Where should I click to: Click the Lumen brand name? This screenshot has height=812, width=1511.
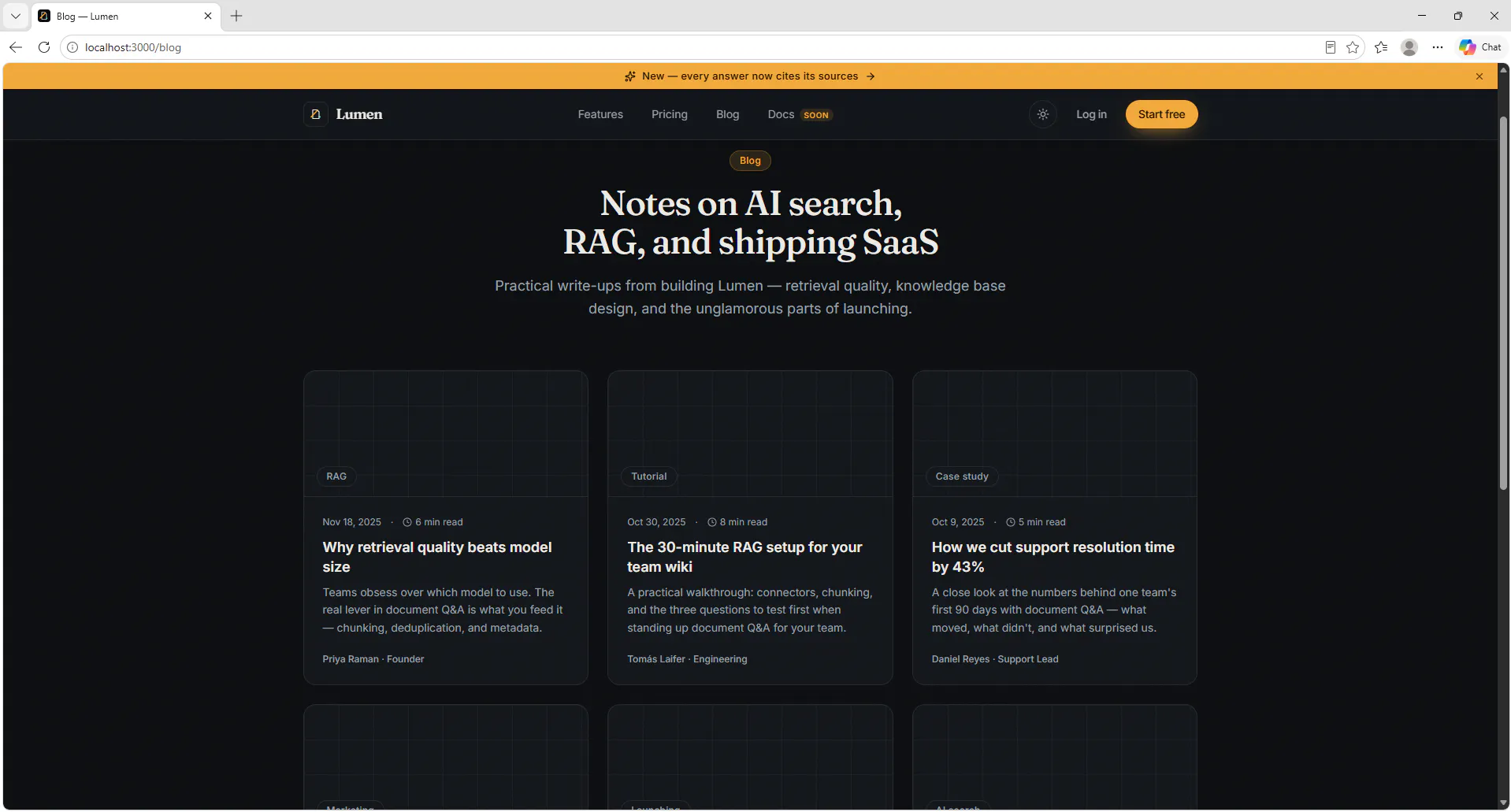click(x=359, y=114)
